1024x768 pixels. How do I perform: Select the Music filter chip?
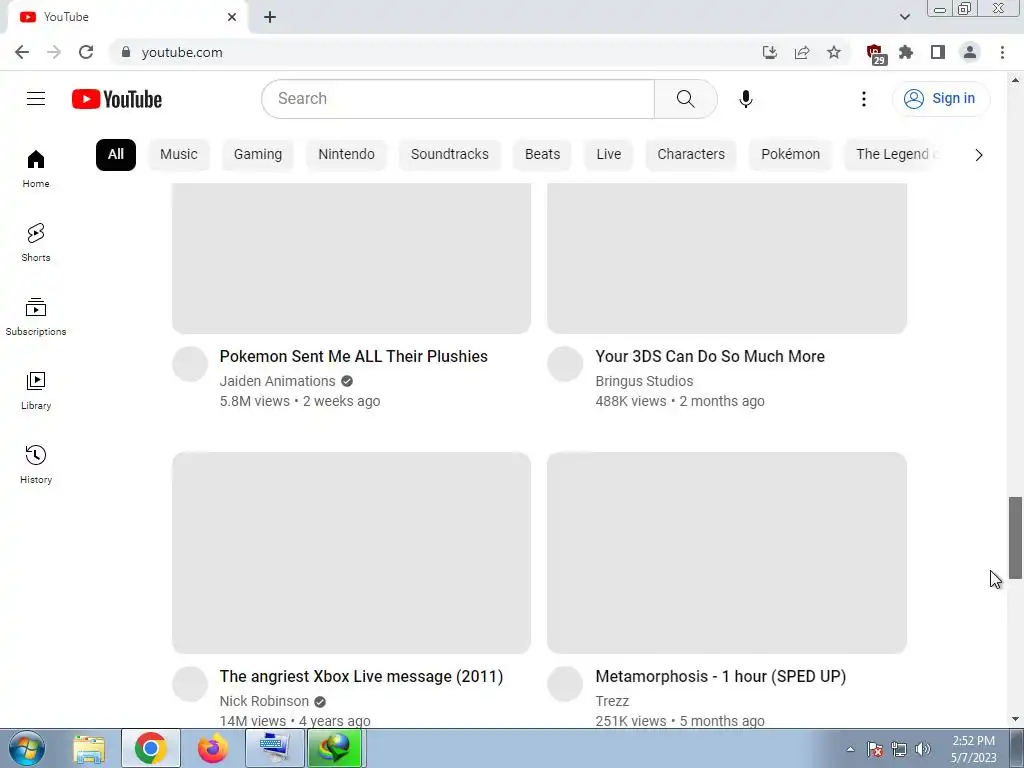point(179,155)
